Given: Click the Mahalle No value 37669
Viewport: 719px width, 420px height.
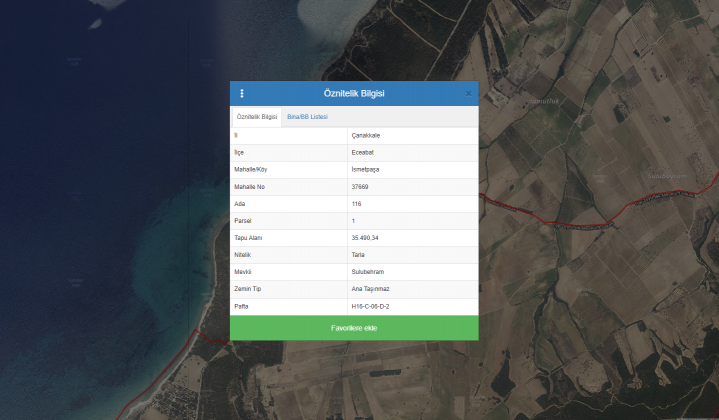Looking at the screenshot, I should pyautogui.click(x=360, y=186).
